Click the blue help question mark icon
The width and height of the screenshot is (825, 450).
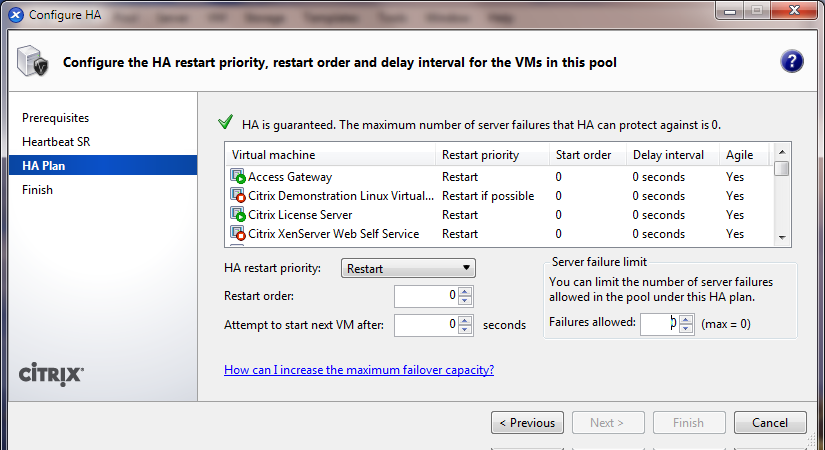pos(791,62)
